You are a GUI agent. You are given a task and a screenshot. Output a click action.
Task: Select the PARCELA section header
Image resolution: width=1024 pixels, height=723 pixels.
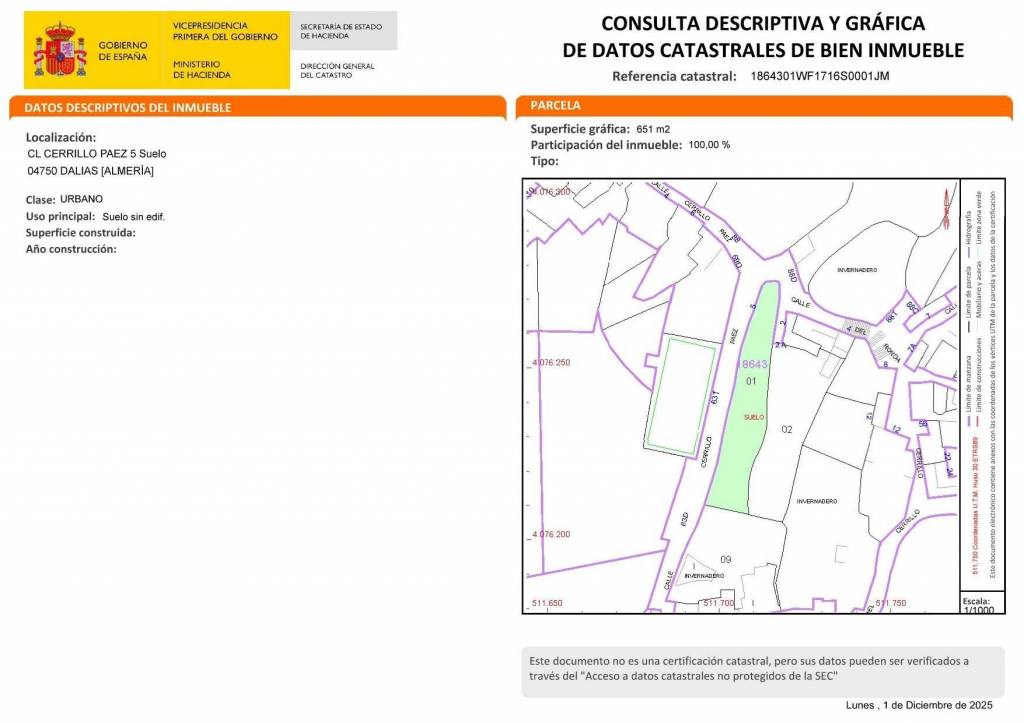coord(555,105)
